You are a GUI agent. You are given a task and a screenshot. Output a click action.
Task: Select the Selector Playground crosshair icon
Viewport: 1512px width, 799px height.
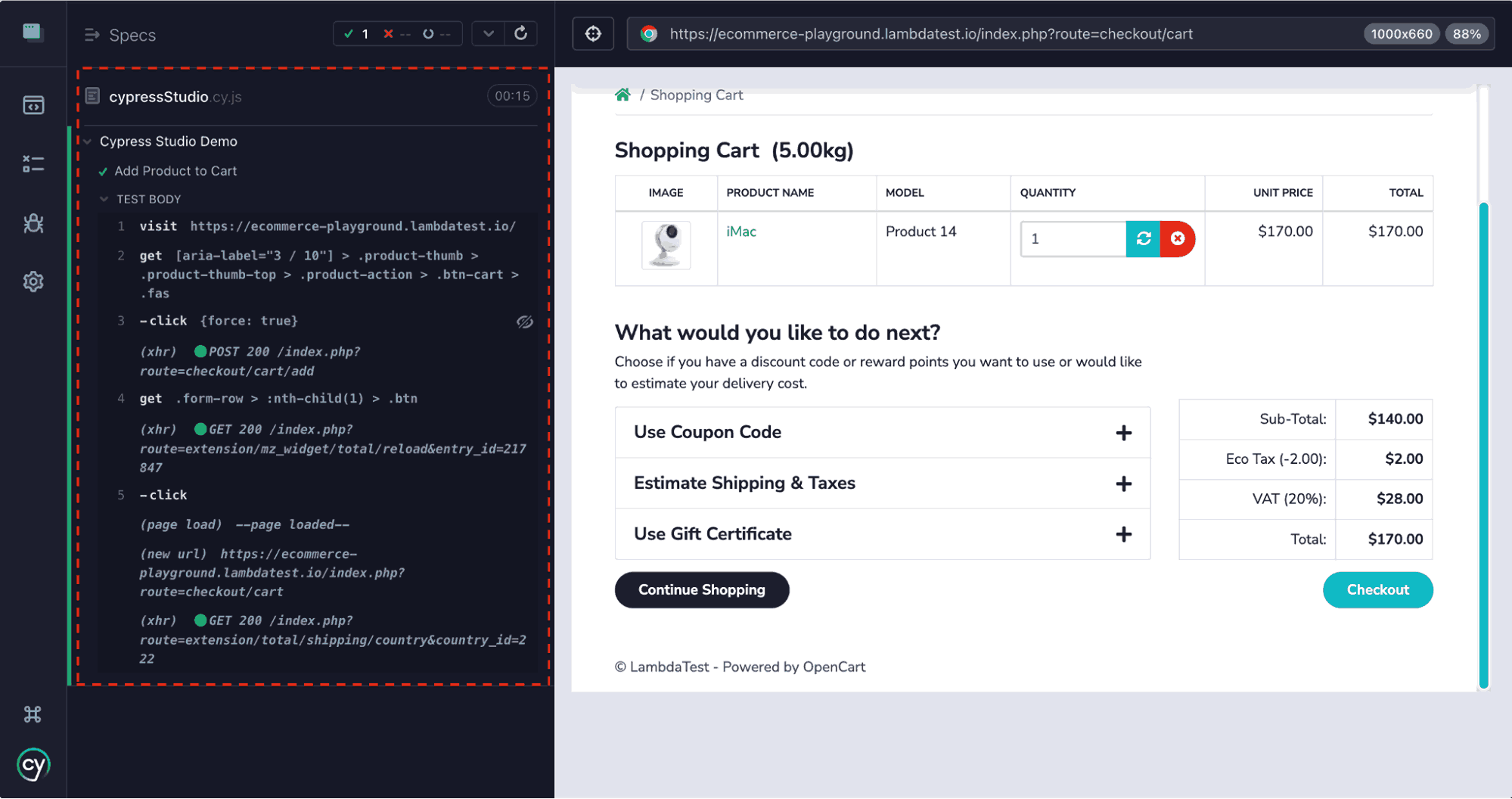pos(593,33)
